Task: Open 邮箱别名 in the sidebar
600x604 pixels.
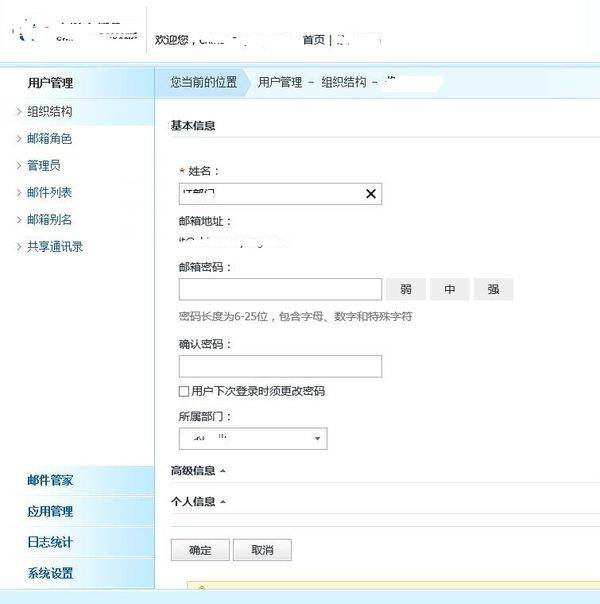Action: pyautogui.click(x=50, y=220)
